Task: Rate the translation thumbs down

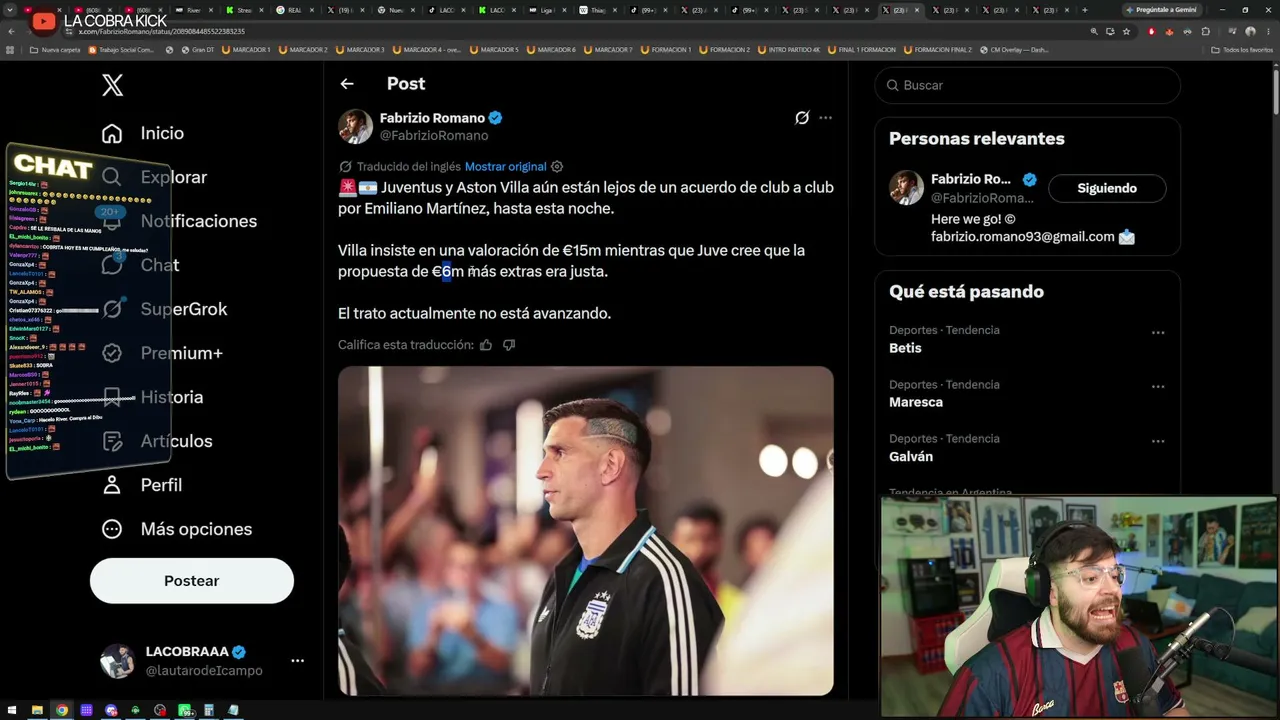Action: (509, 345)
